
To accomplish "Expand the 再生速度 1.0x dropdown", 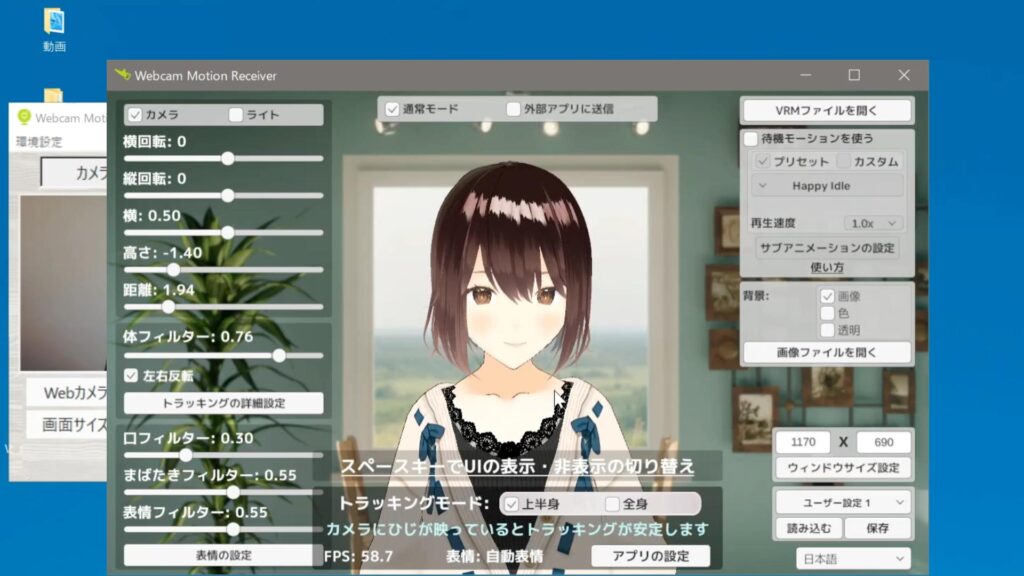I will click(x=873, y=223).
